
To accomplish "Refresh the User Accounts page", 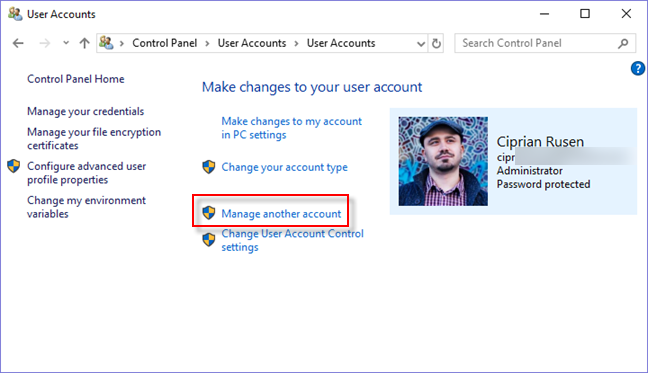I will [x=436, y=43].
